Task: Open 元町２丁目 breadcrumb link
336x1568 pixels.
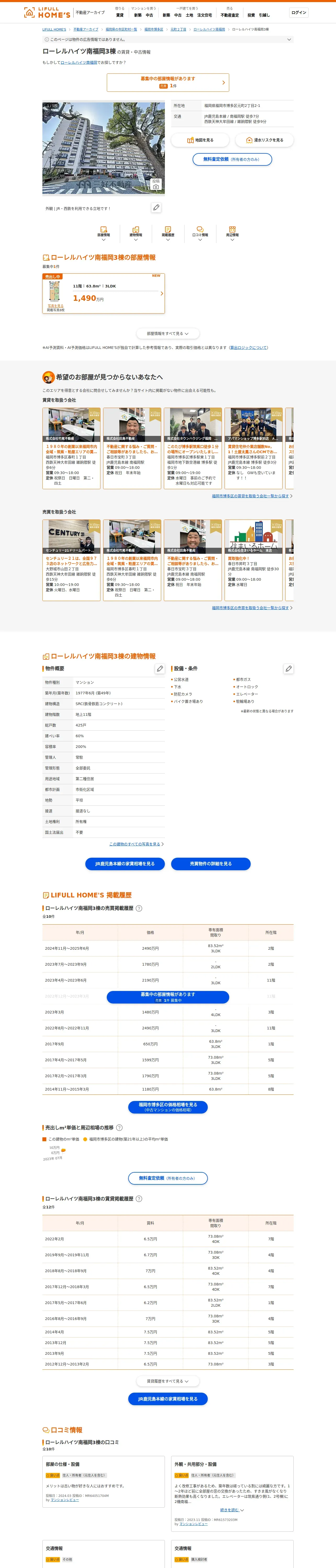Action: click(x=179, y=29)
